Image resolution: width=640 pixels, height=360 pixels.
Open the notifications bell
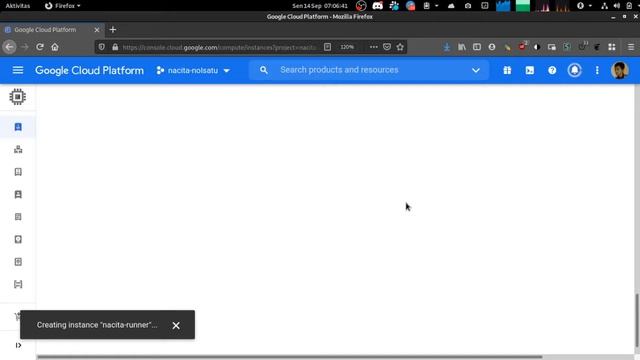574,70
